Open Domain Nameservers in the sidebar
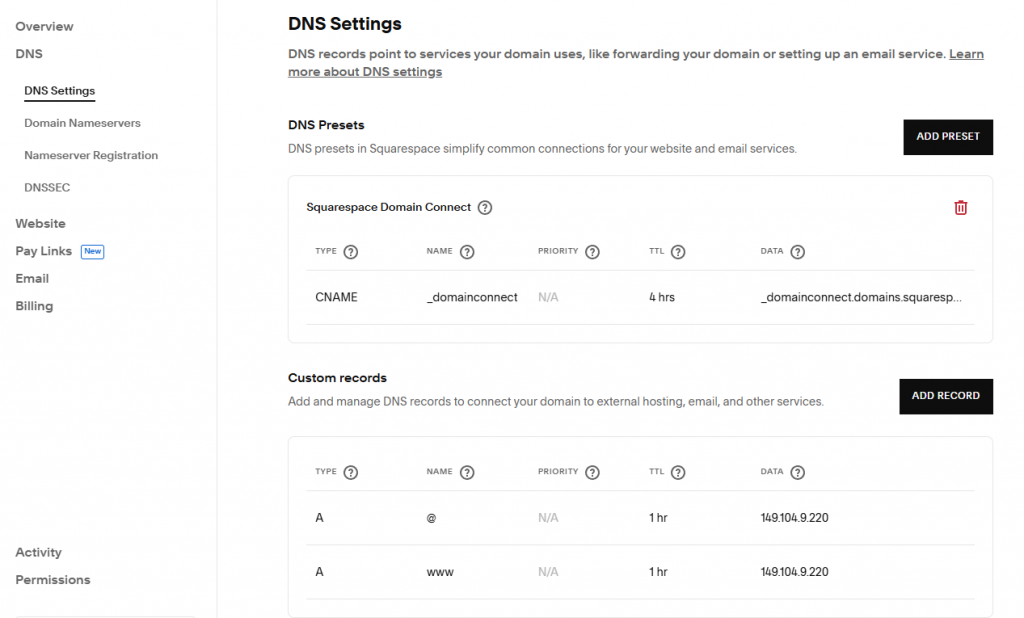The image size is (1024, 618). click(x=82, y=123)
